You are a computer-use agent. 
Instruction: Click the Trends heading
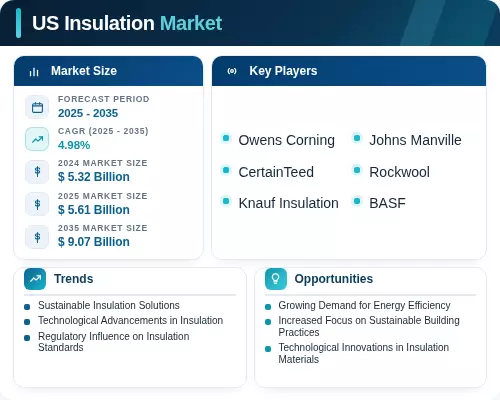(x=74, y=279)
